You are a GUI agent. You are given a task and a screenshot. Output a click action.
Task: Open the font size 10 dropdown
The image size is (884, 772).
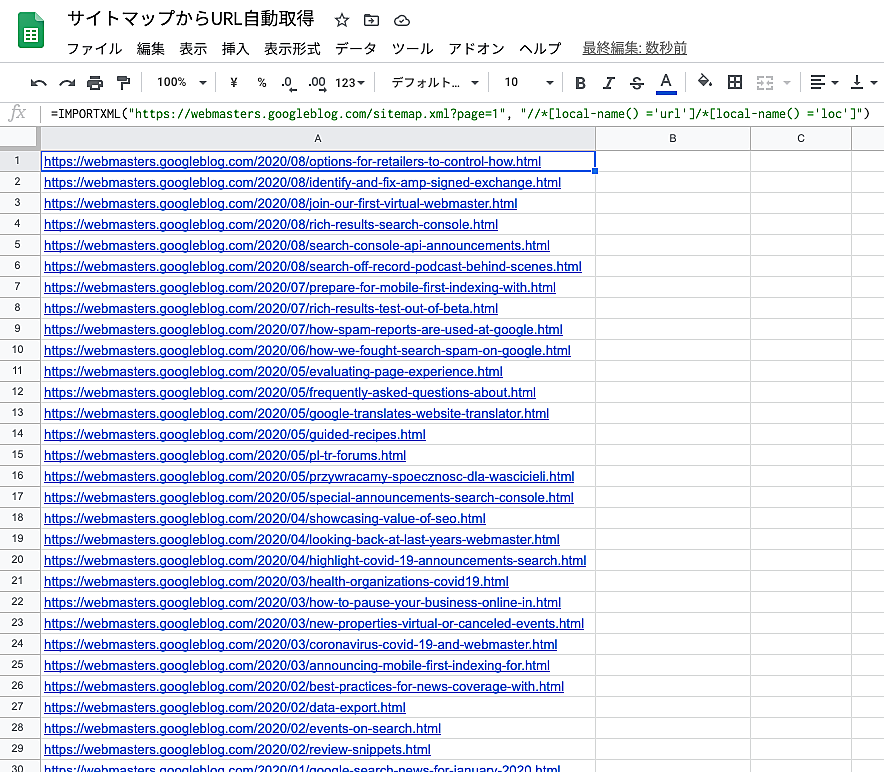coord(528,82)
